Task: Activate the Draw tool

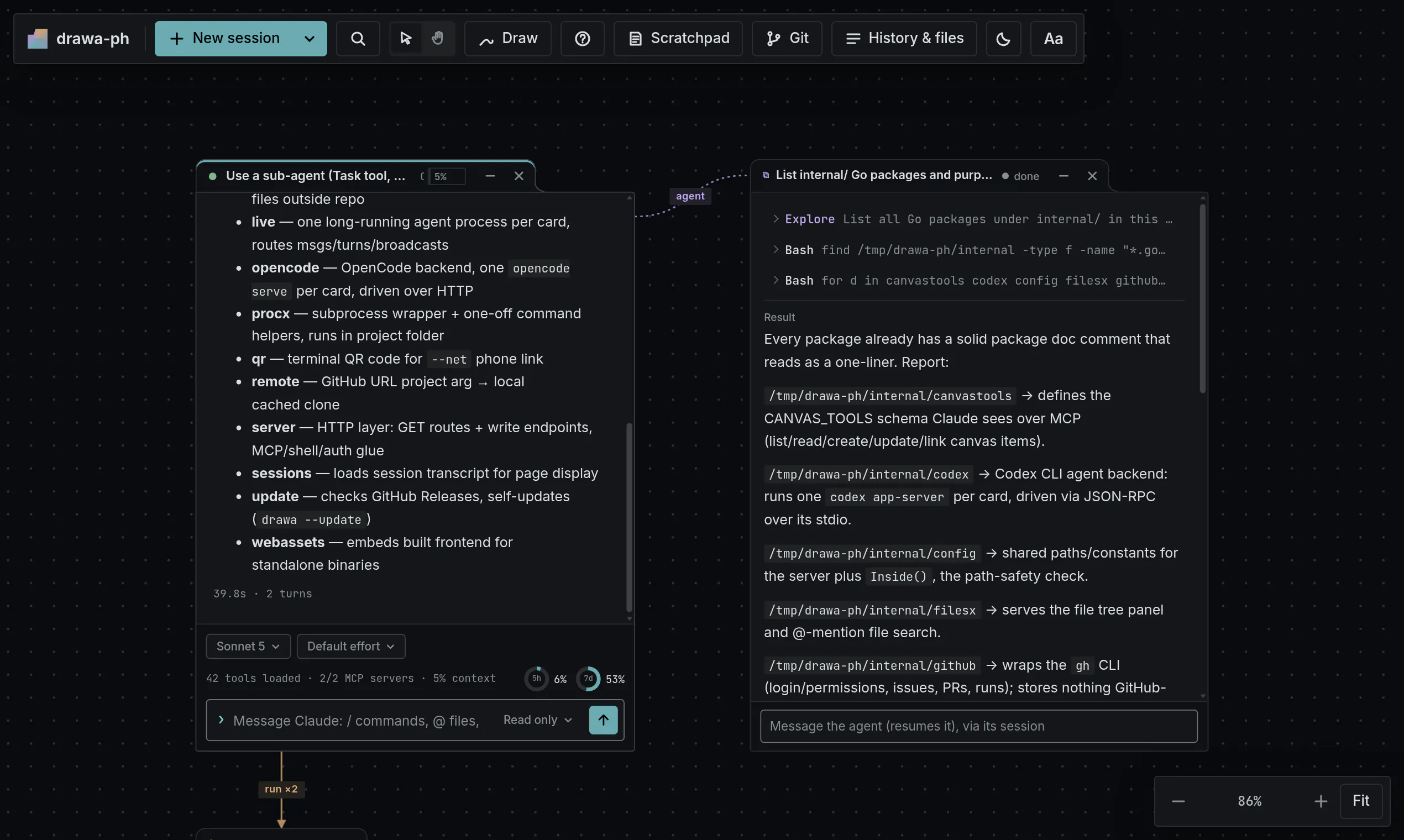Action: click(508, 39)
